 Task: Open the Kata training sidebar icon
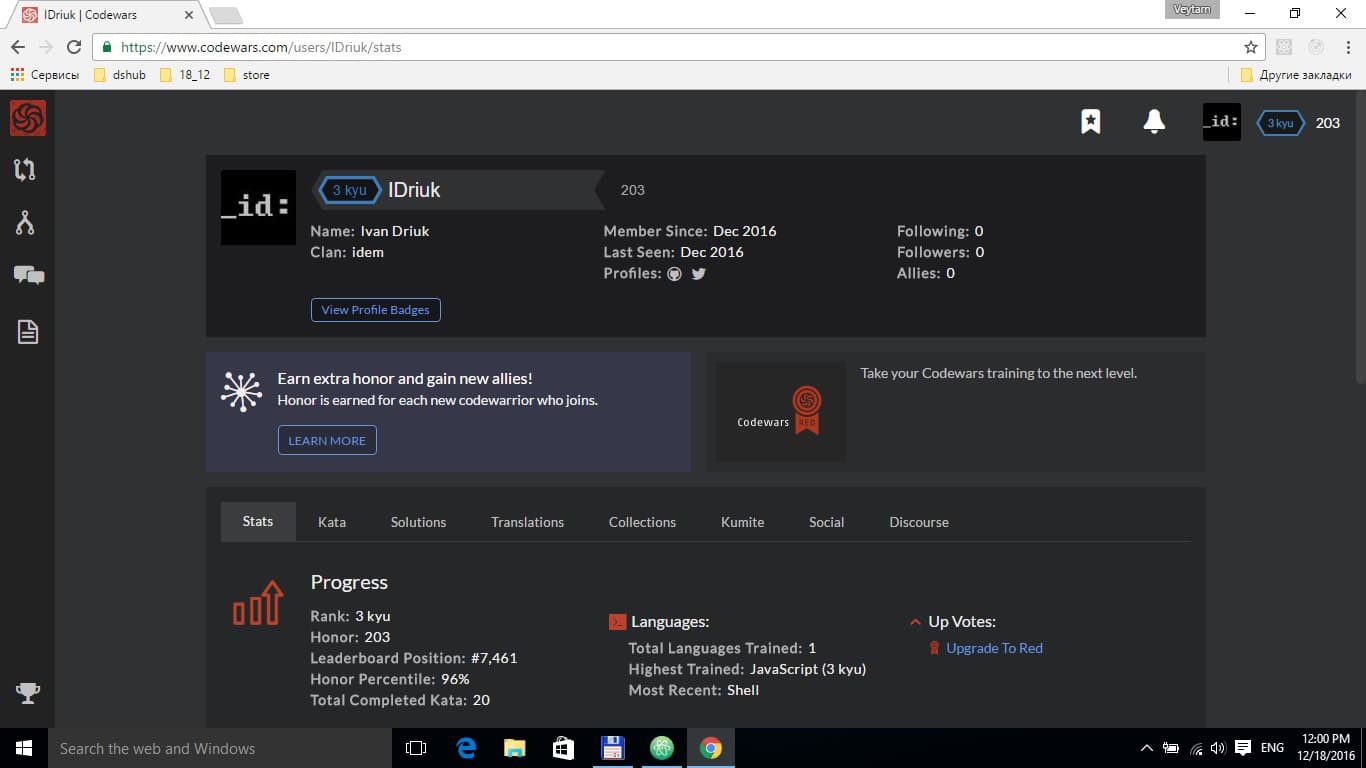(25, 170)
